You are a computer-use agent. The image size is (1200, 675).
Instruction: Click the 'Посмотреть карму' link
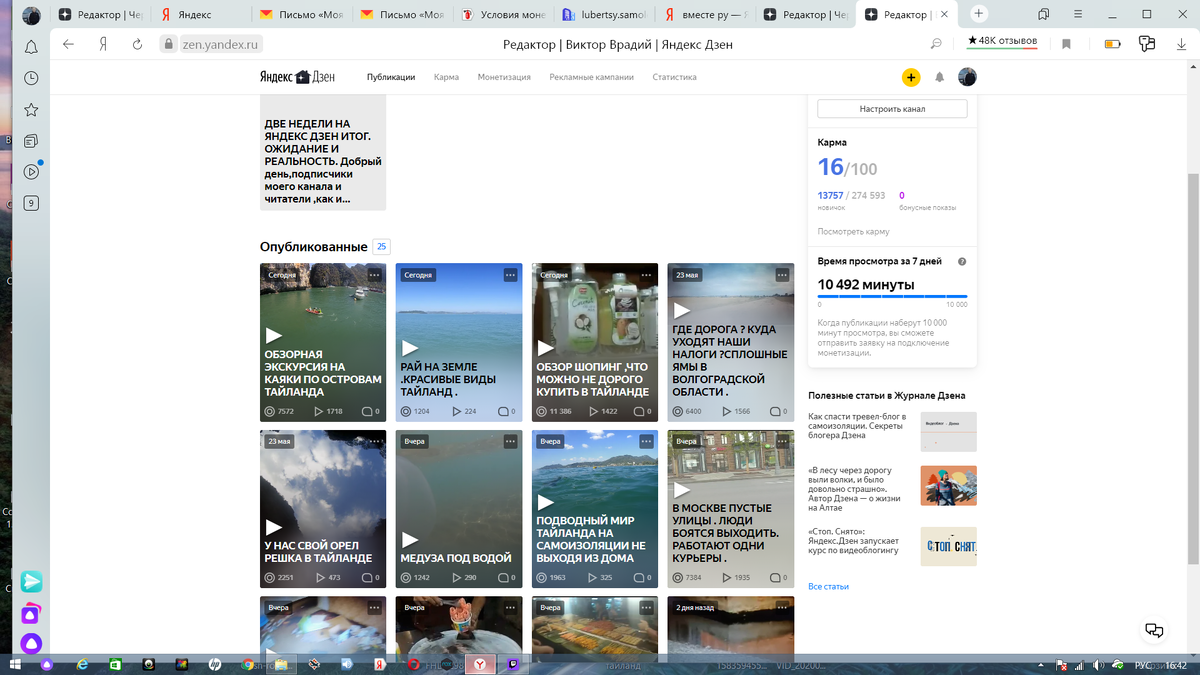click(853, 231)
